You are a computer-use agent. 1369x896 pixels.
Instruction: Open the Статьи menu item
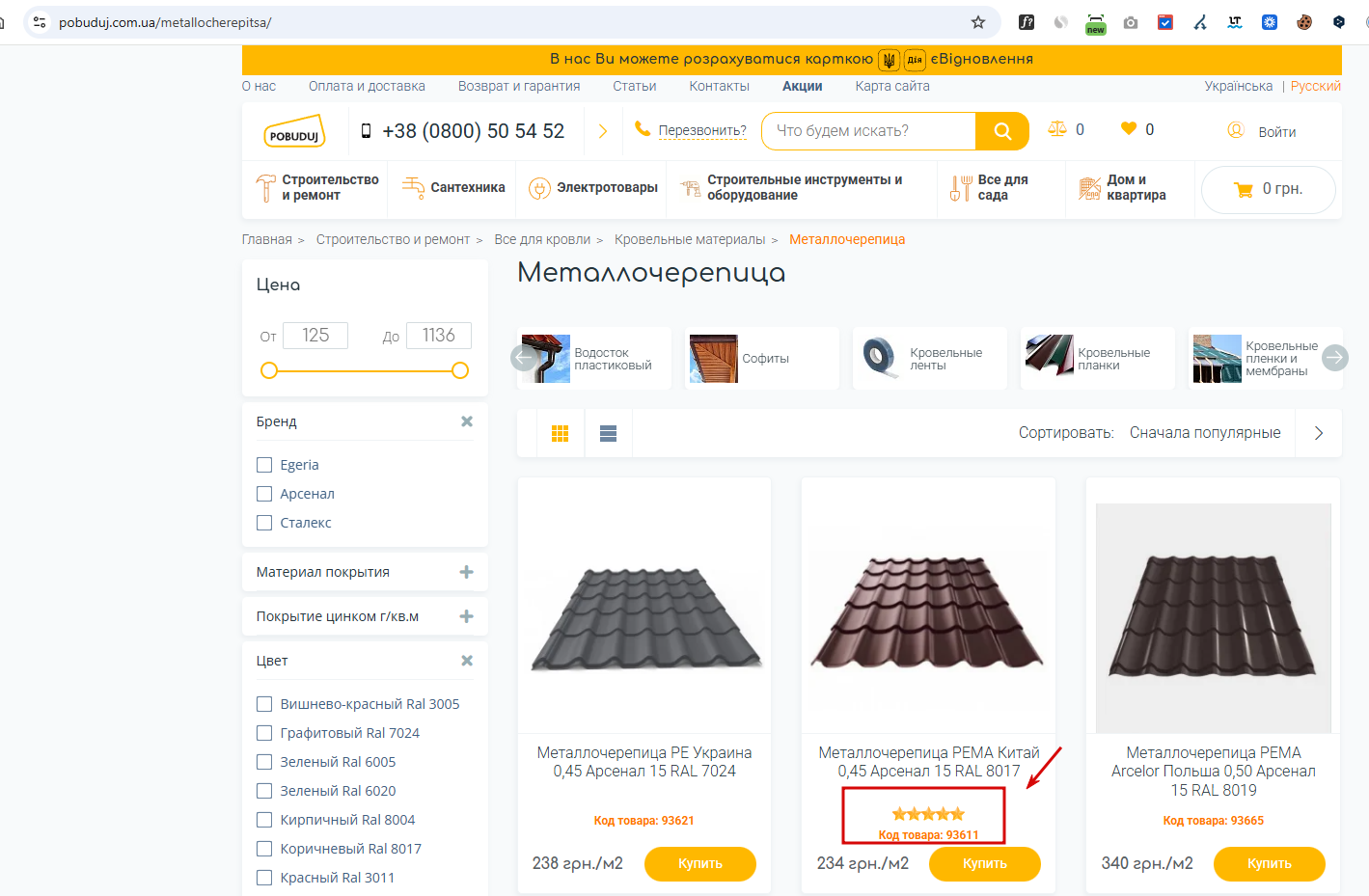[635, 86]
